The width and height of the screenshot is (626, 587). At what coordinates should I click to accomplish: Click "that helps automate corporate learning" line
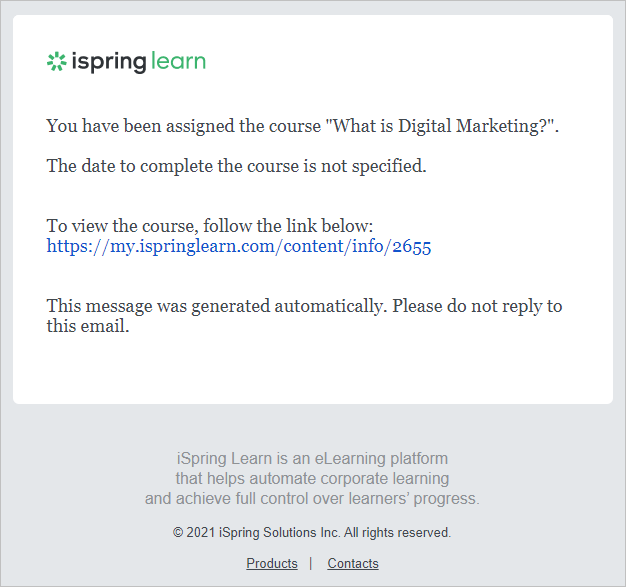tap(312, 479)
